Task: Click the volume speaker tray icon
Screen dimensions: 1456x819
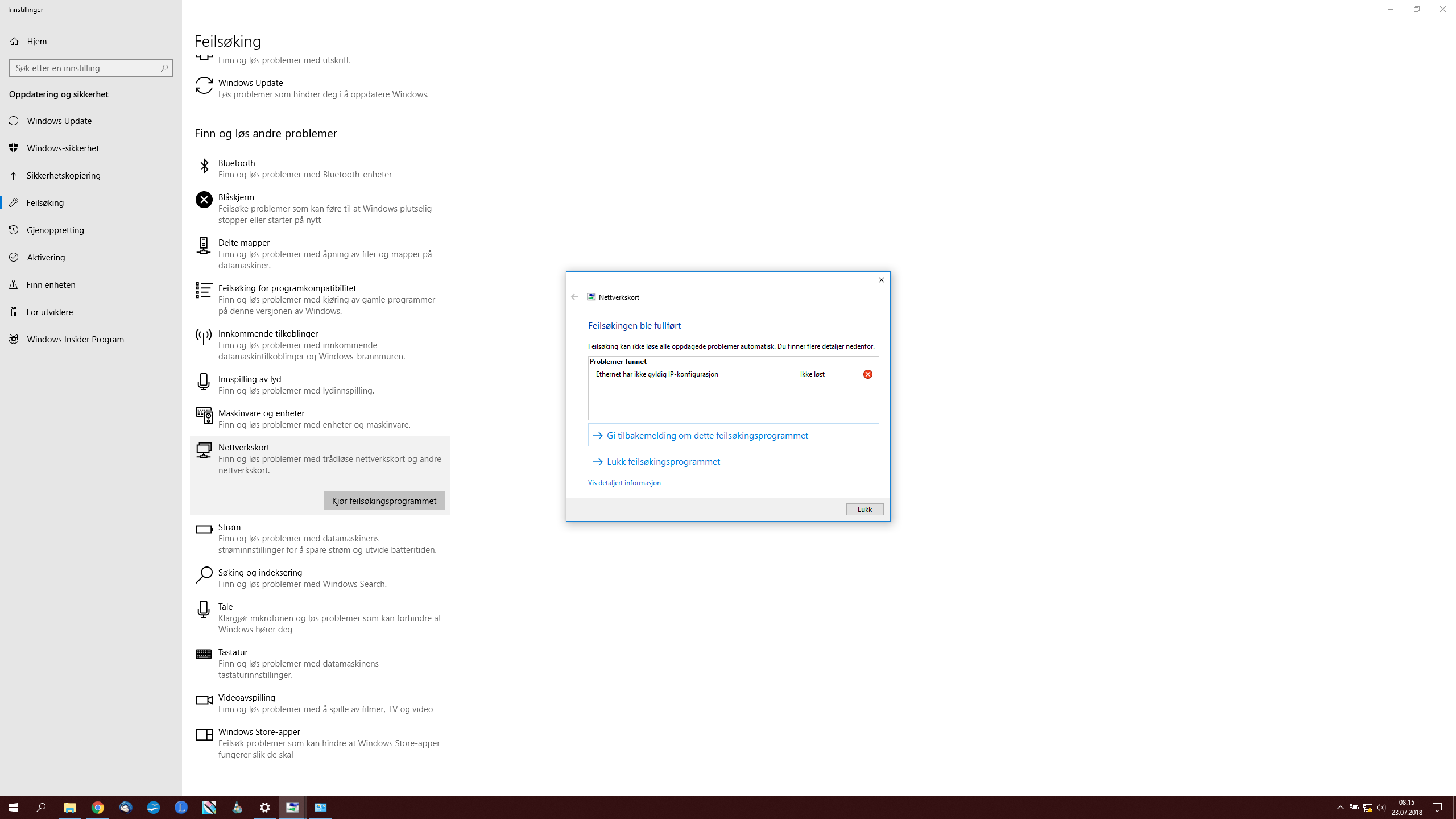Action: click(x=1381, y=808)
